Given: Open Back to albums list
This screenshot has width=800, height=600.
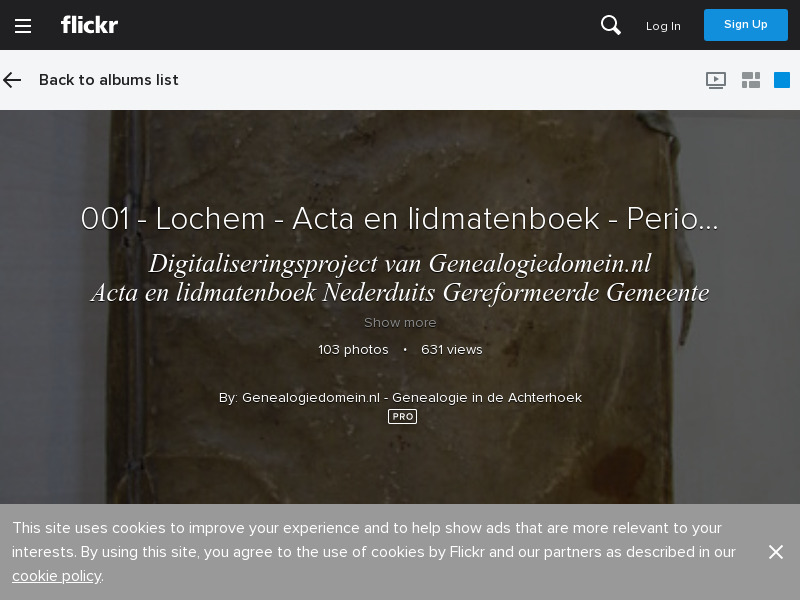Looking at the screenshot, I should [108, 80].
